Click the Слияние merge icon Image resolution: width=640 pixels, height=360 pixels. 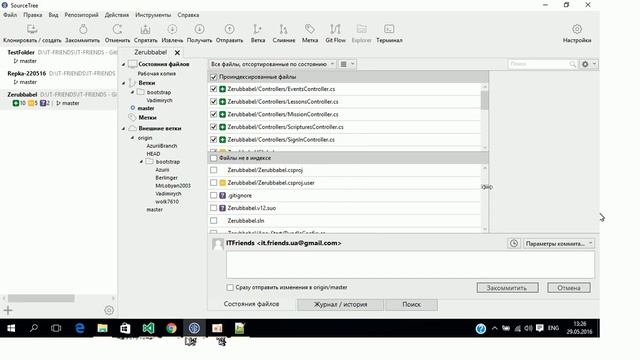pos(284,29)
